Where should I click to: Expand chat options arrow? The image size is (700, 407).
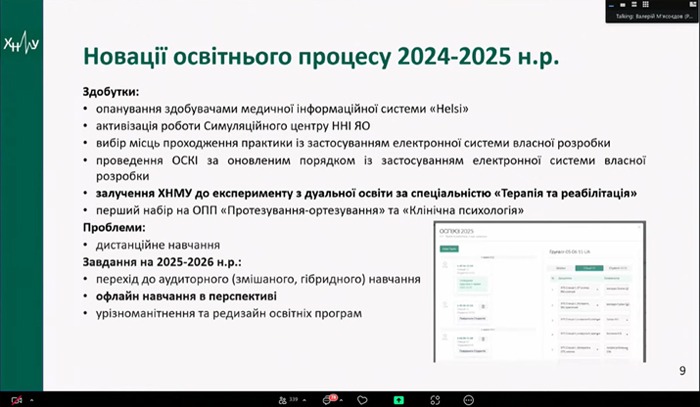(x=341, y=400)
